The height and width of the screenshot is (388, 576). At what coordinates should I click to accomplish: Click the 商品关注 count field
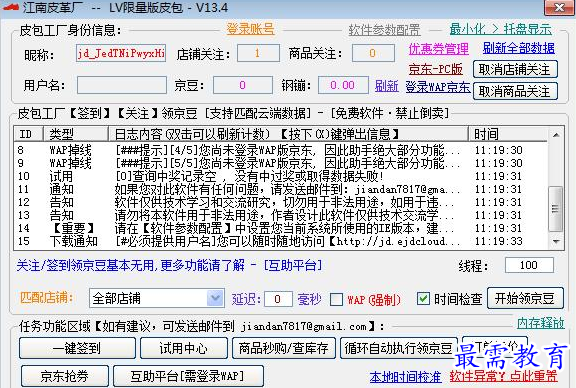pyautogui.click(x=373, y=53)
